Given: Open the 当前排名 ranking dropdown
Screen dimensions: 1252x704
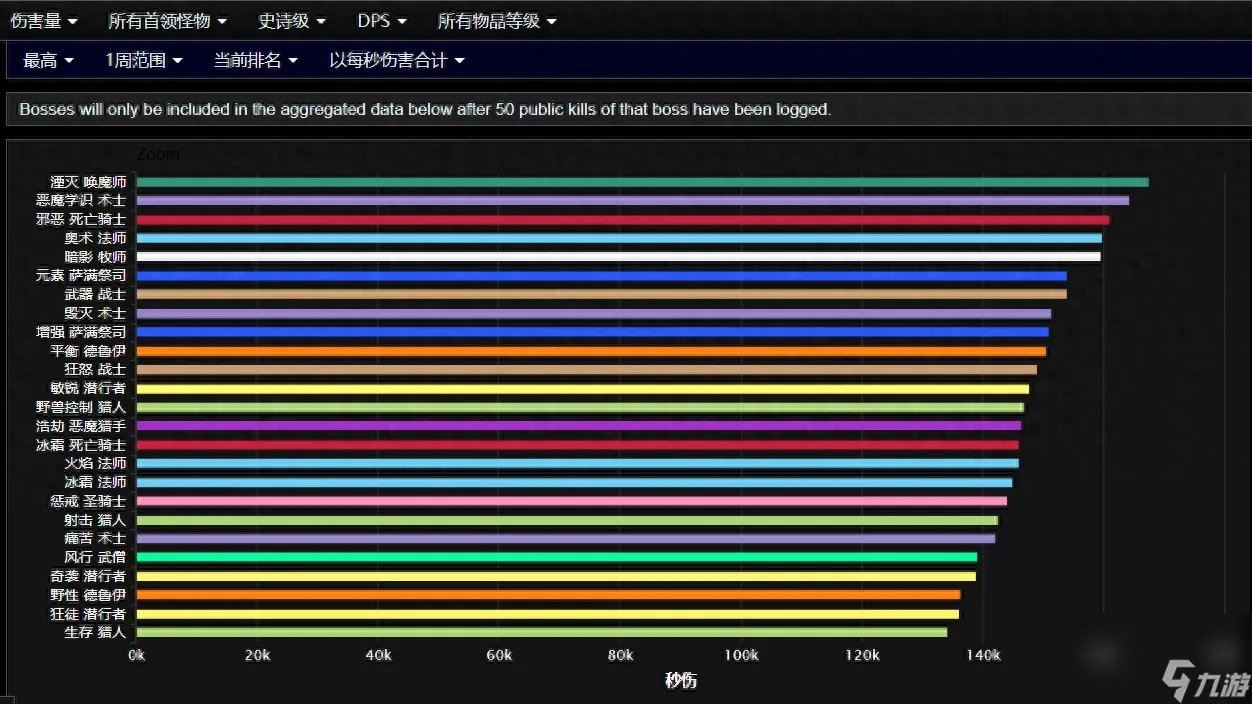Looking at the screenshot, I should pyautogui.click(x=255, y=60).
